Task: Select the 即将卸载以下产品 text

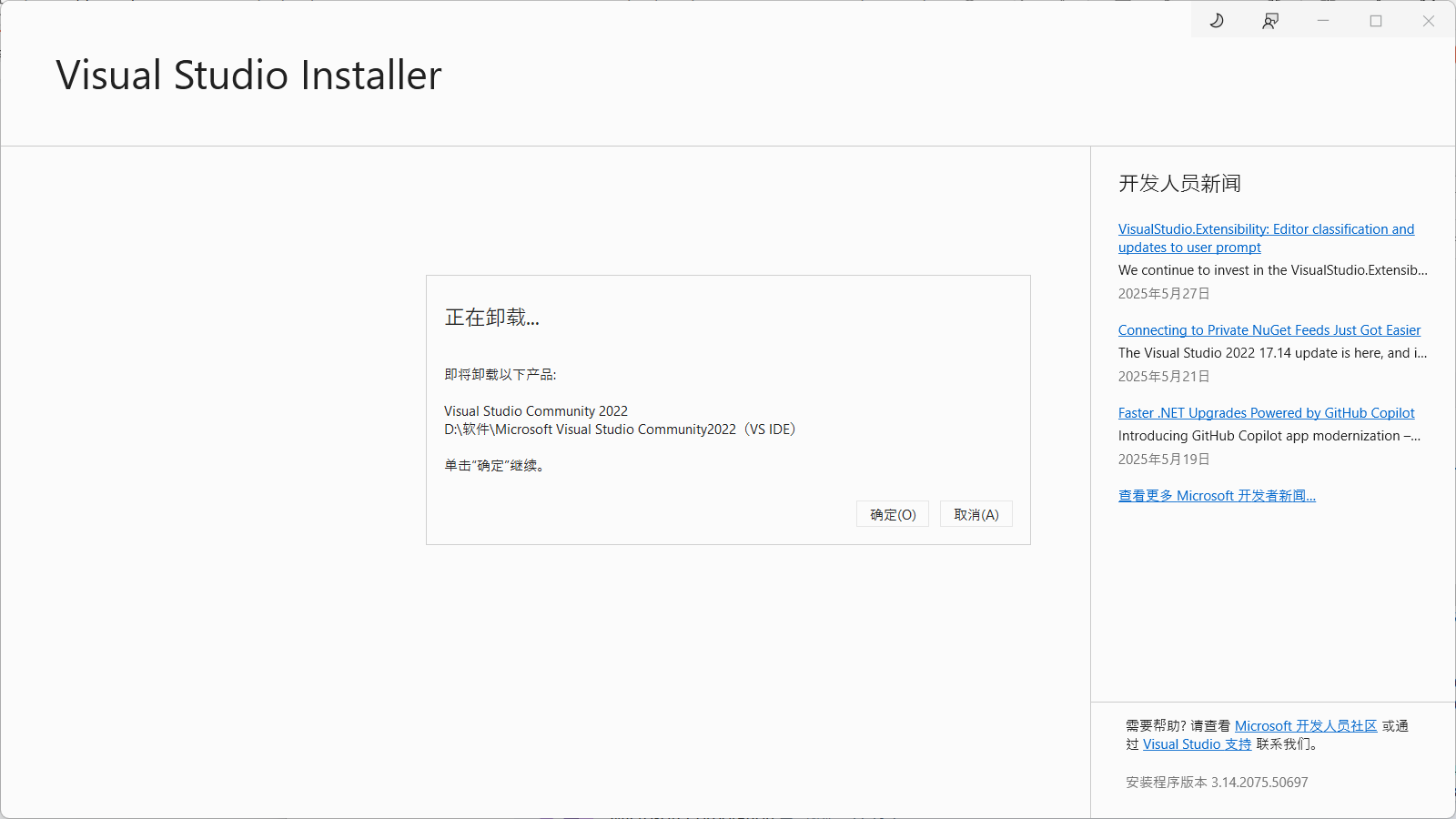Action: tap(500, 375)
